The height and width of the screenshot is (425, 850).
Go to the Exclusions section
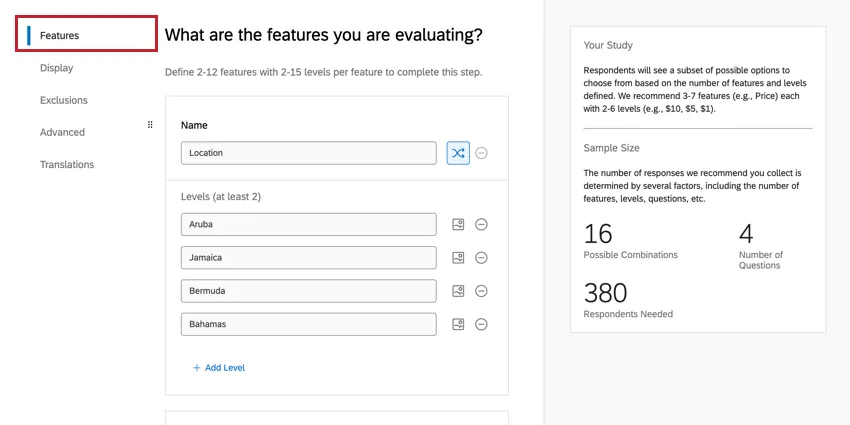tap(64, 100)
